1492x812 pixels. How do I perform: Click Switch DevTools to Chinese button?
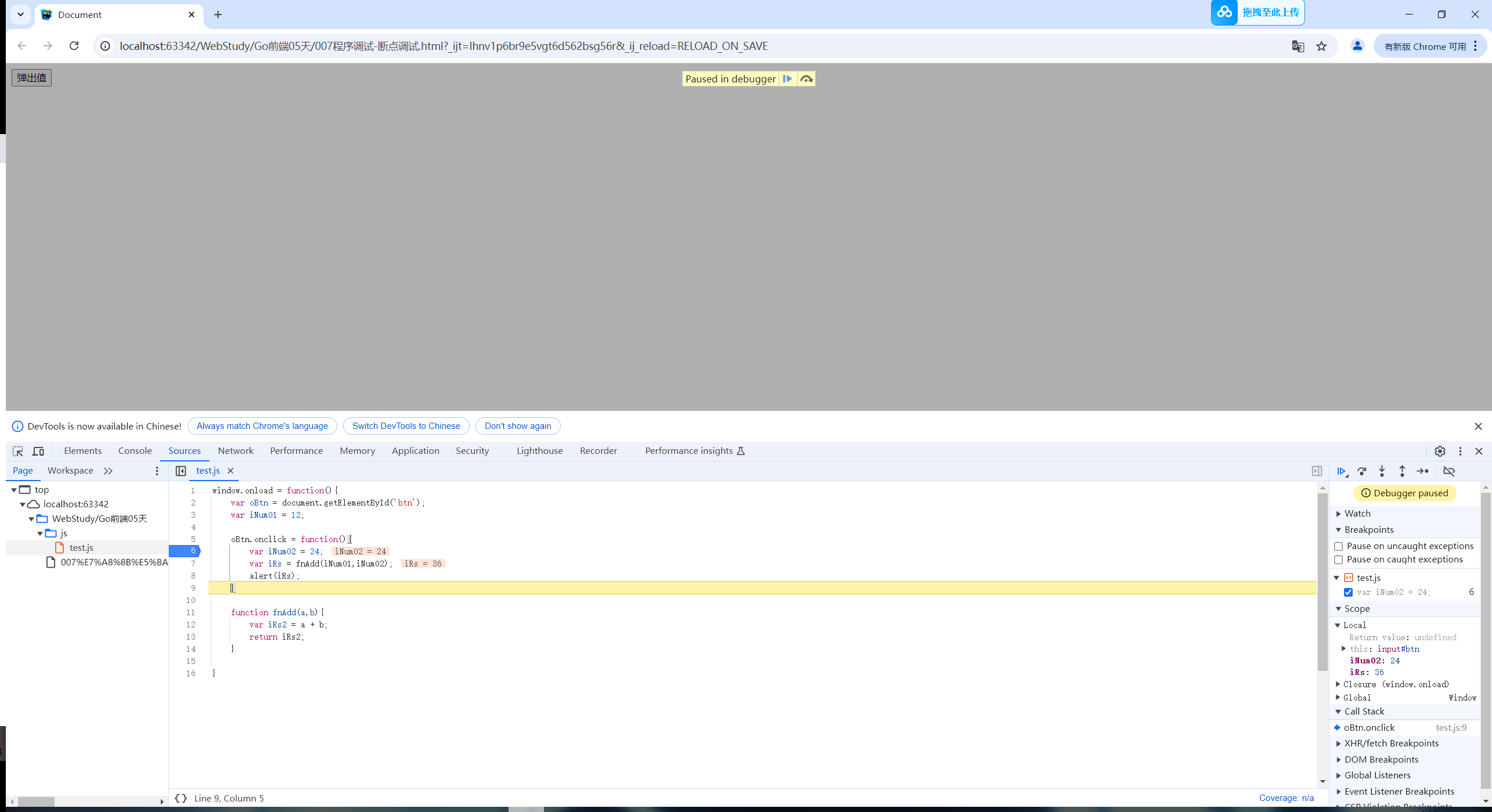[406, 426]
